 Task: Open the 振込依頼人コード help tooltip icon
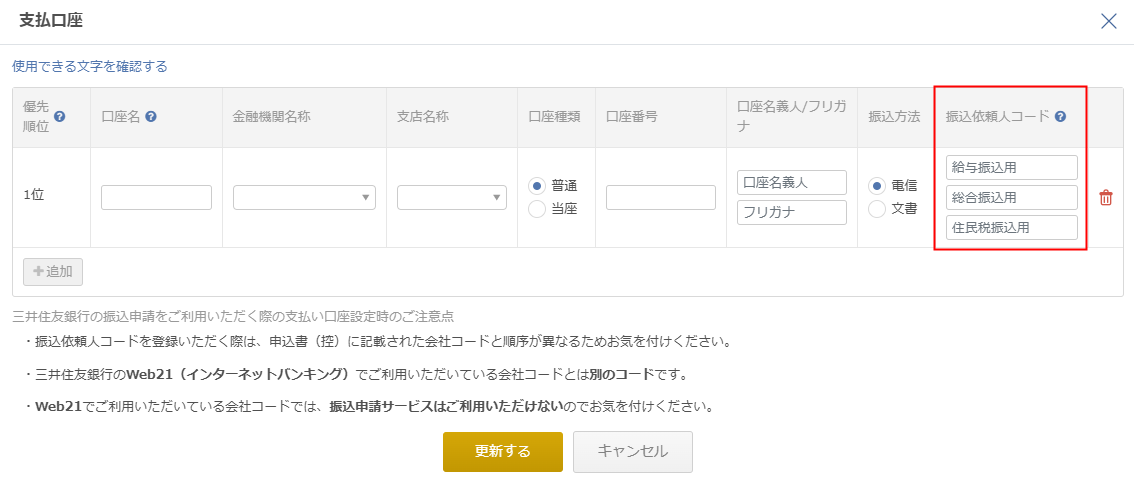pyautogui.click(x=1060, y=116)
